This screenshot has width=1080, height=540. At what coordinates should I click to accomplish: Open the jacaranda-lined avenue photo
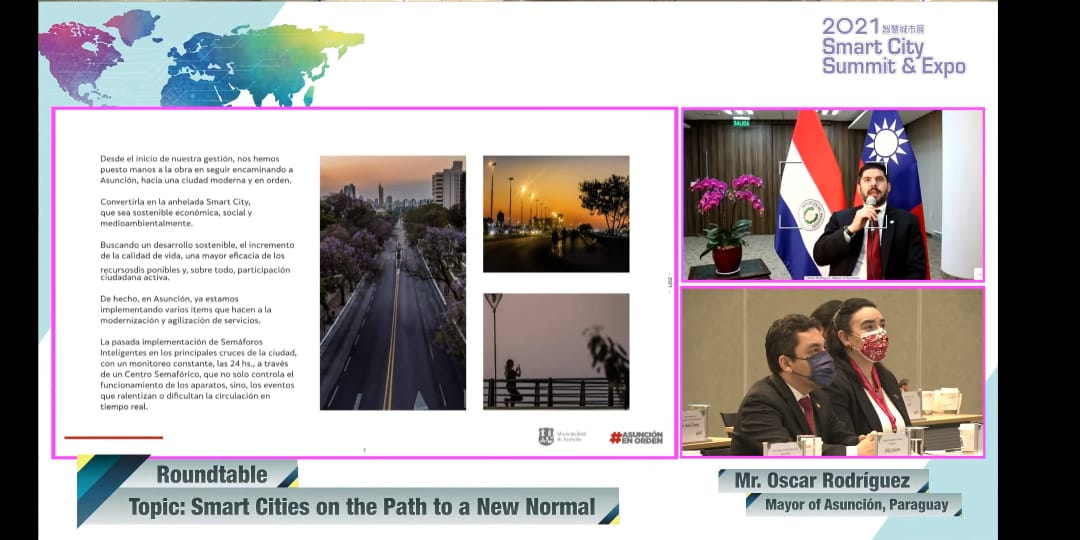pyautogui.click(x=392, y=282)
